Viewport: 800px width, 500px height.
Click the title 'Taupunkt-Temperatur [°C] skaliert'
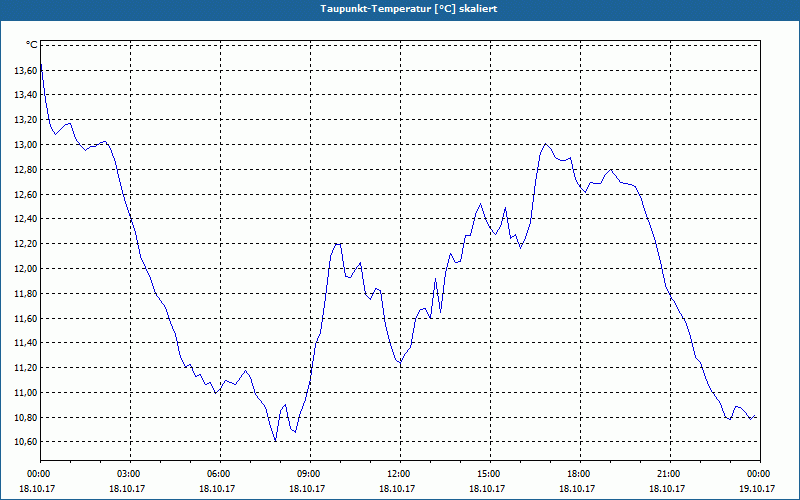click(x=409, y=9)
